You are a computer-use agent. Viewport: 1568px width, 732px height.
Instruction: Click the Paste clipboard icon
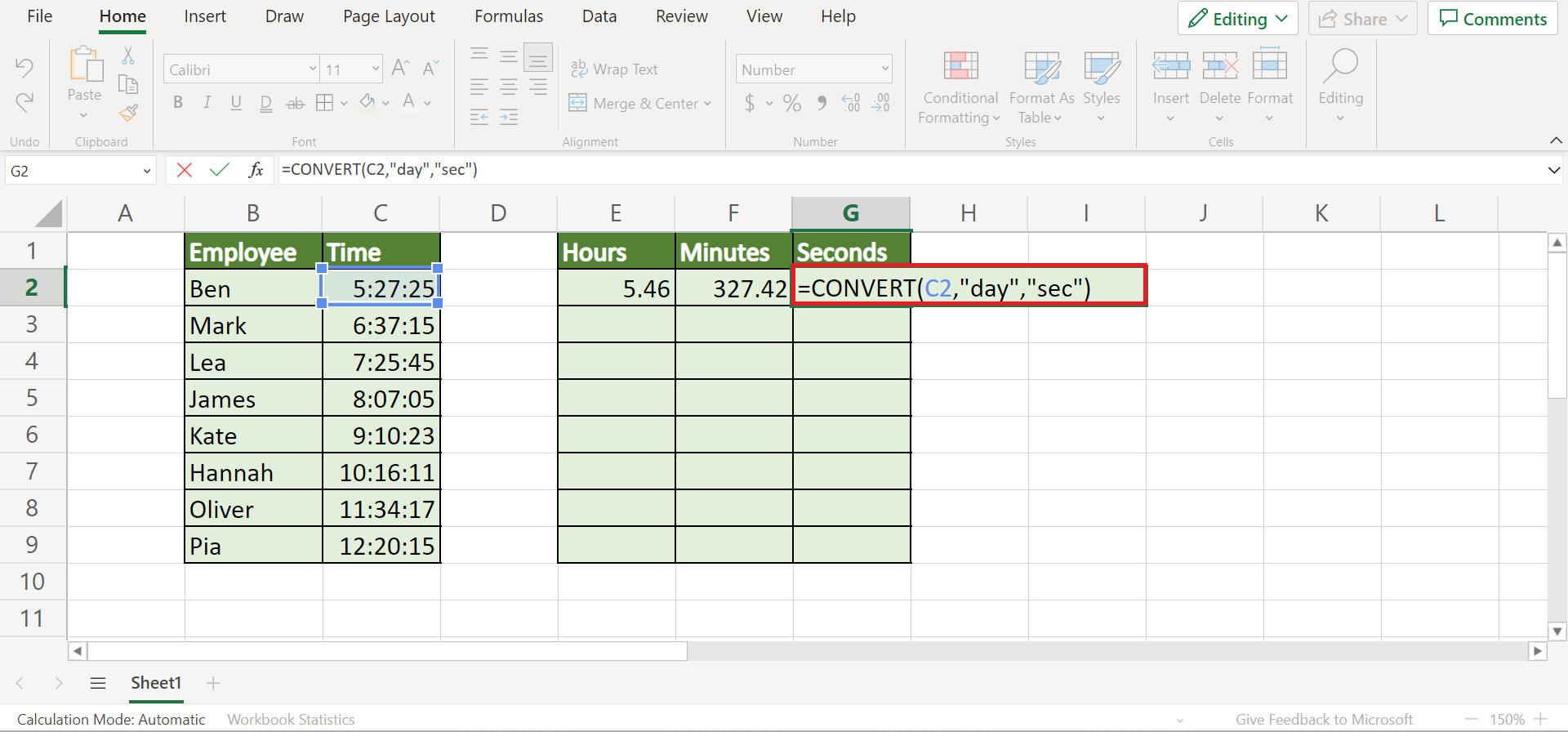point(85,65)
